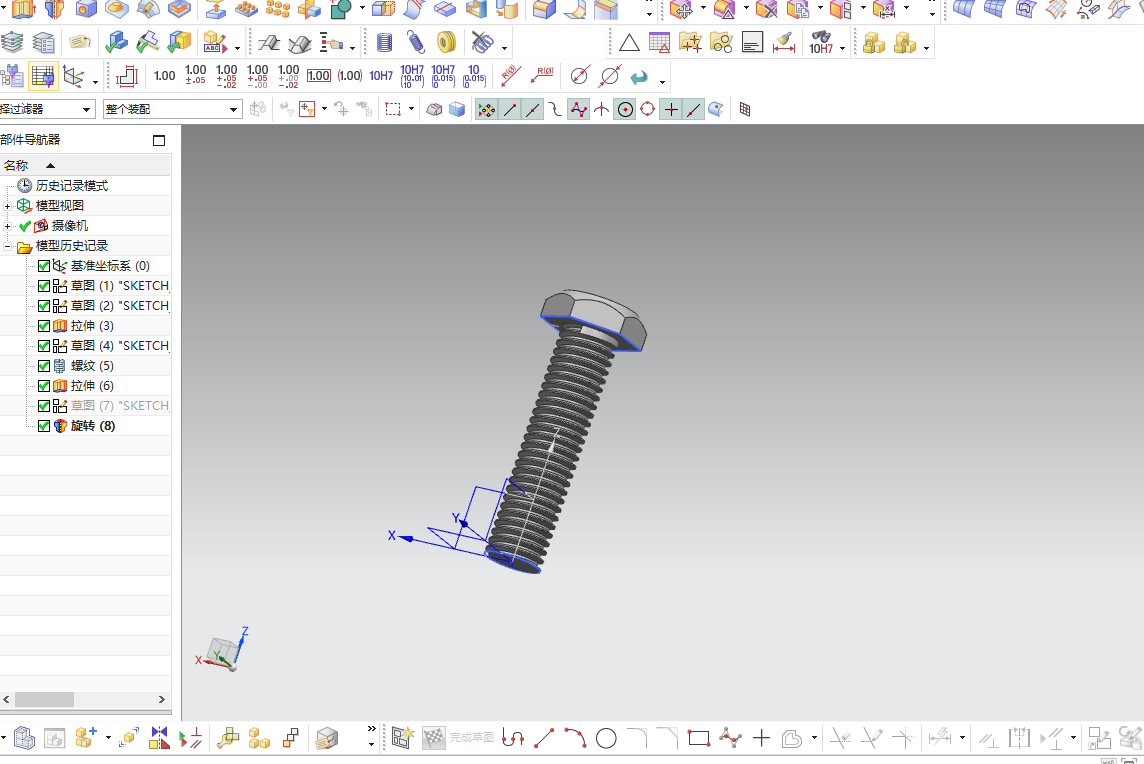This screenshot has width=1144, height=764.
Task: Click the view orientation triad cube
Action: 223,651
